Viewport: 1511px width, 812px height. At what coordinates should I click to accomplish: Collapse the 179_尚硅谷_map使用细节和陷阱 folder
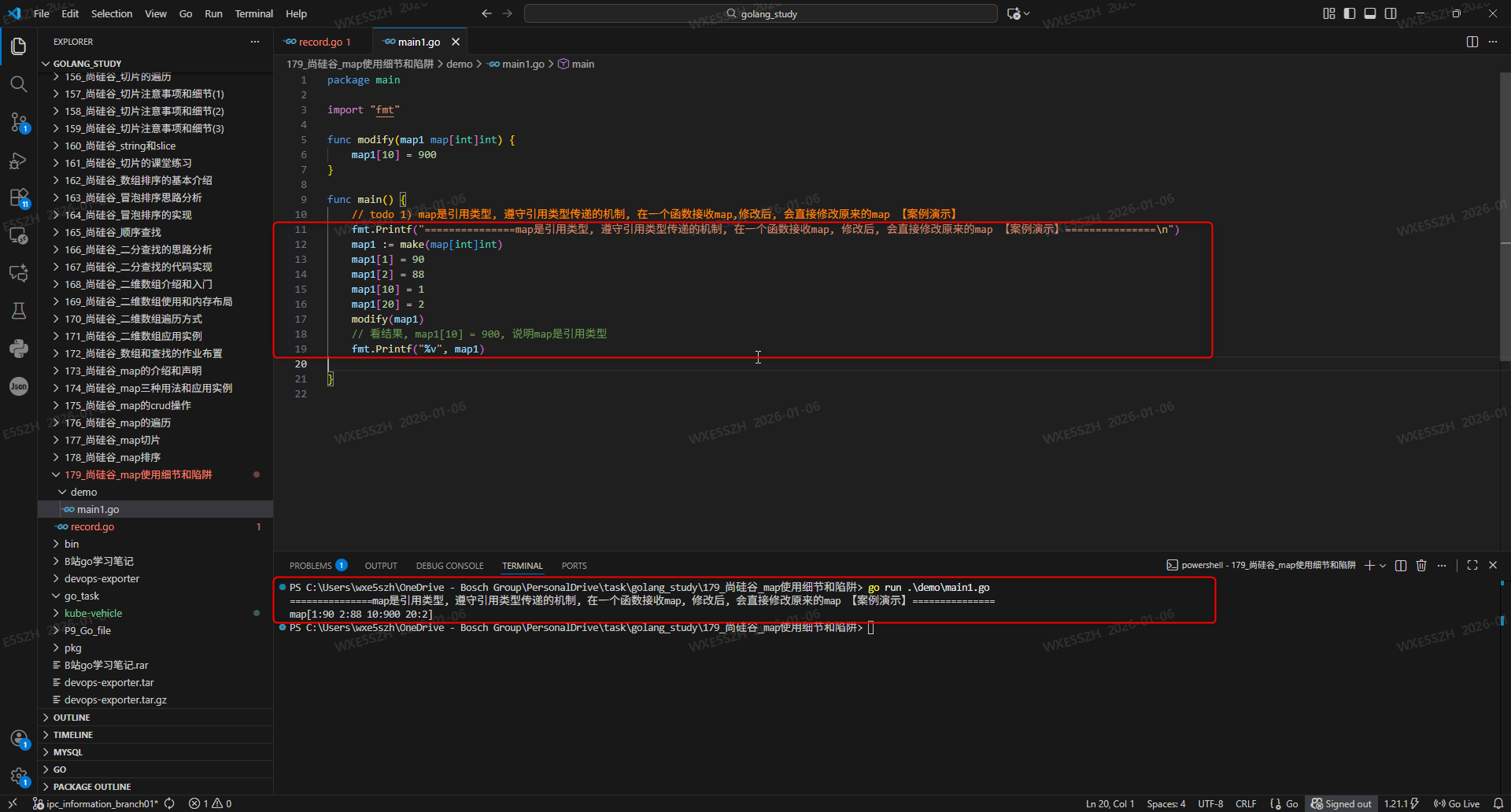[x=156, y=475]
